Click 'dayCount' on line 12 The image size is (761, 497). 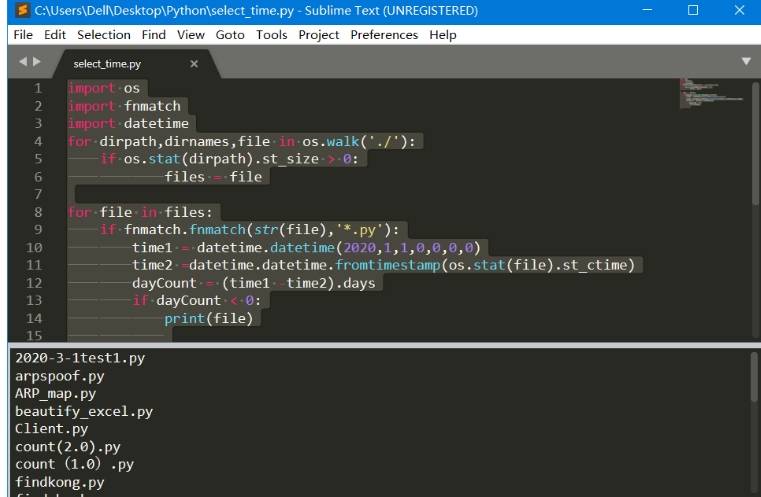(x=165, y=283)
